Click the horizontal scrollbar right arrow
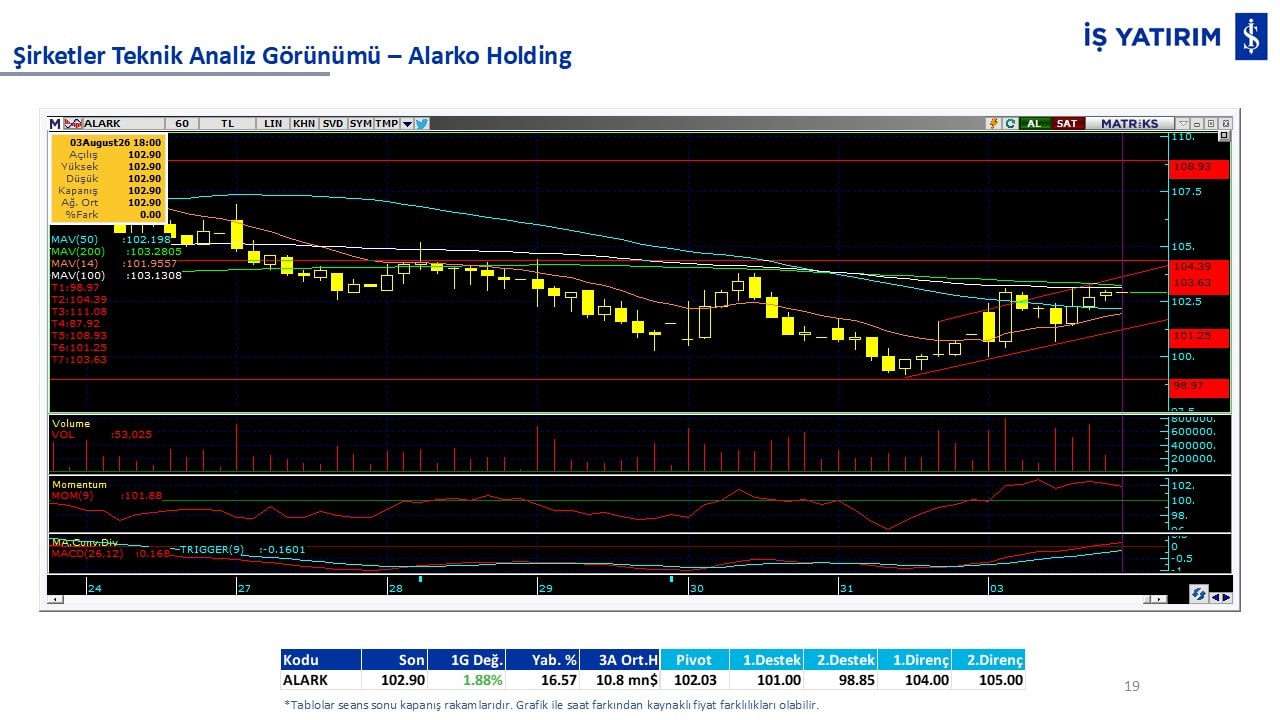Screen dimensions: 1280x720 coord(1160,599)
